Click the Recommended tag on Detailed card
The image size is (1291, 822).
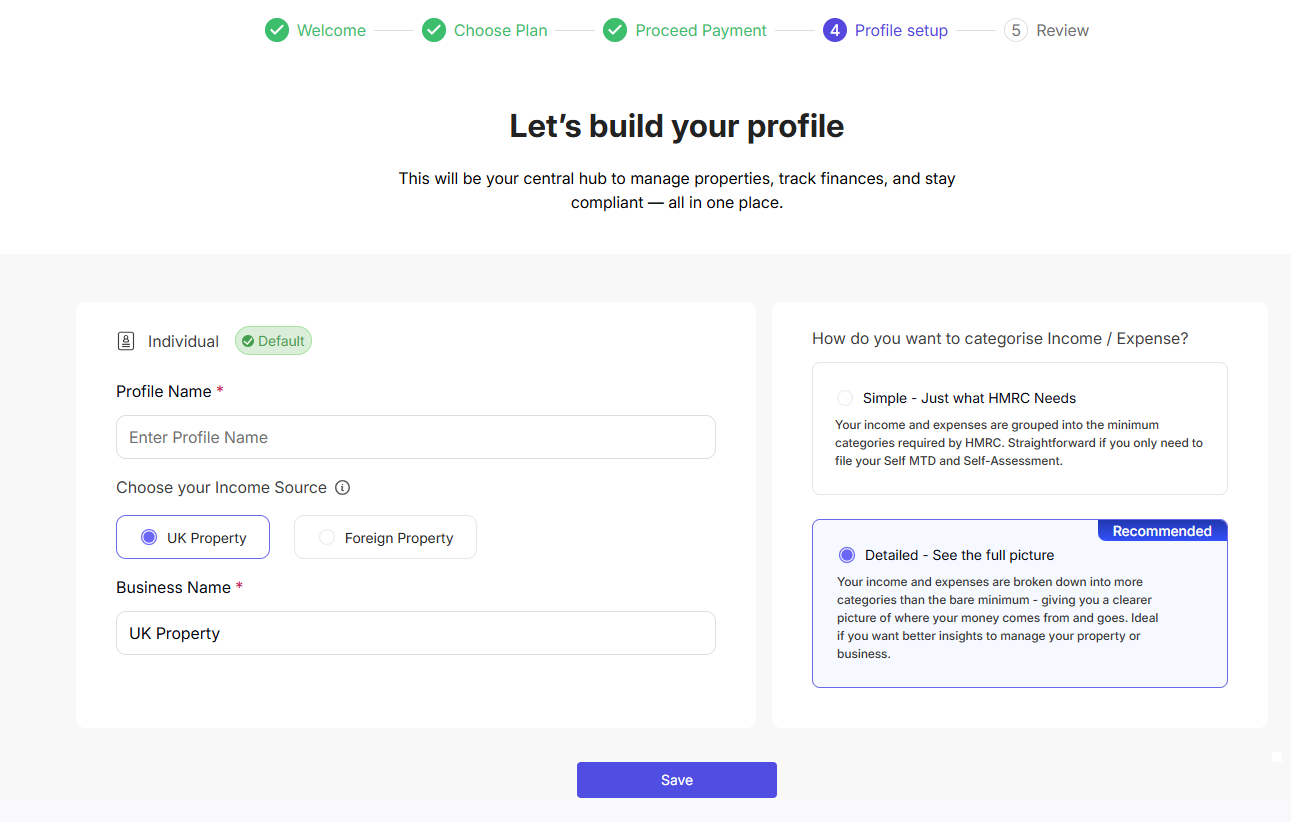click(x=1162, y=531)
